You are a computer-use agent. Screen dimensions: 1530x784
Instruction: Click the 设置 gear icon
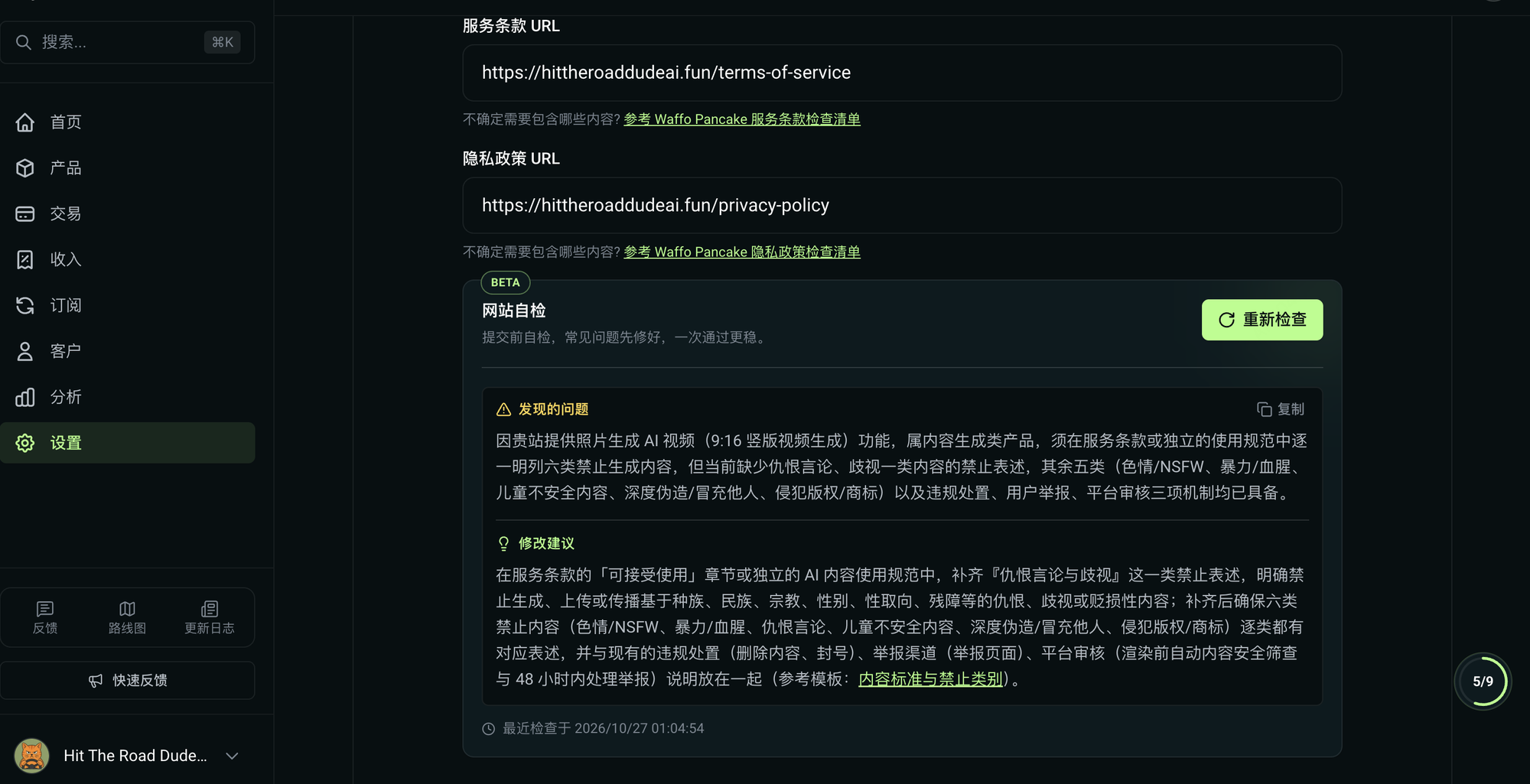[25, 443]
